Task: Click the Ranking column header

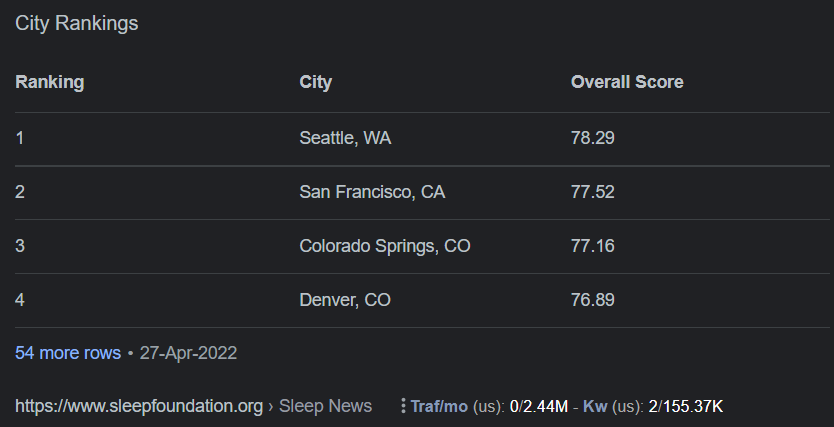Action: [x=49, y=82]
